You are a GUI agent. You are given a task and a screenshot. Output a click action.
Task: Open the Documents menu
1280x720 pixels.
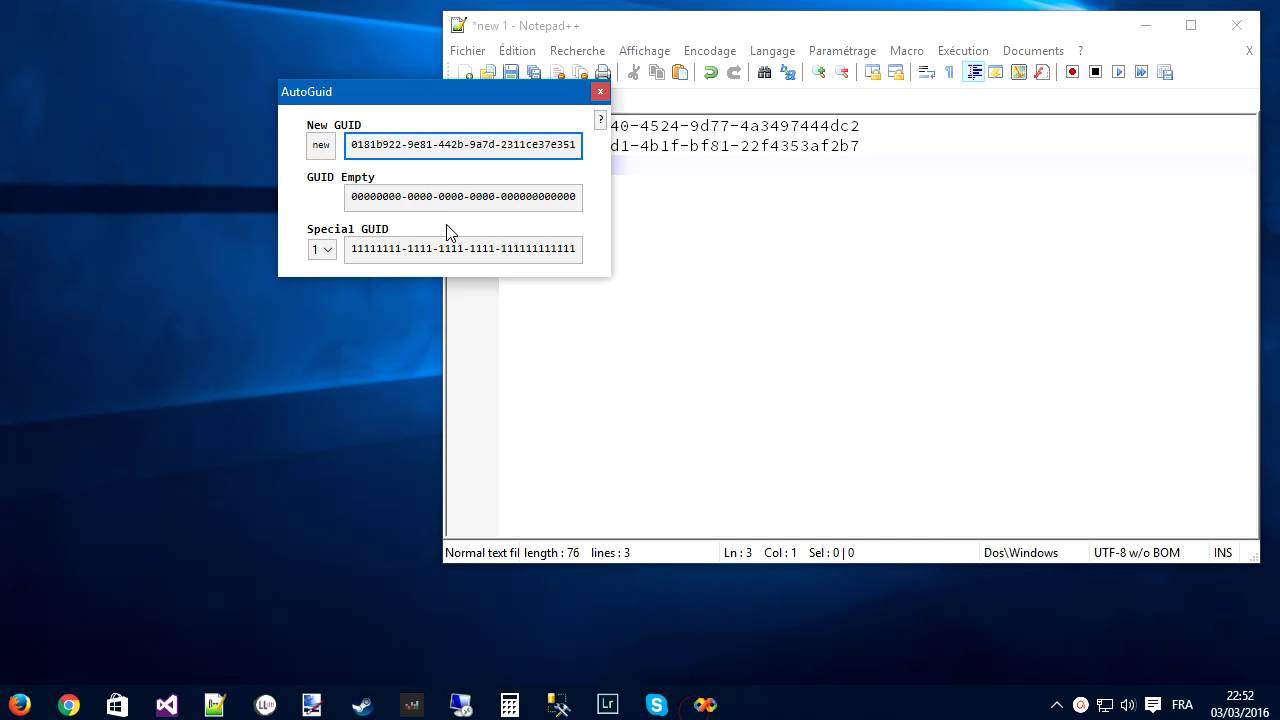[x=1033, y=51]
